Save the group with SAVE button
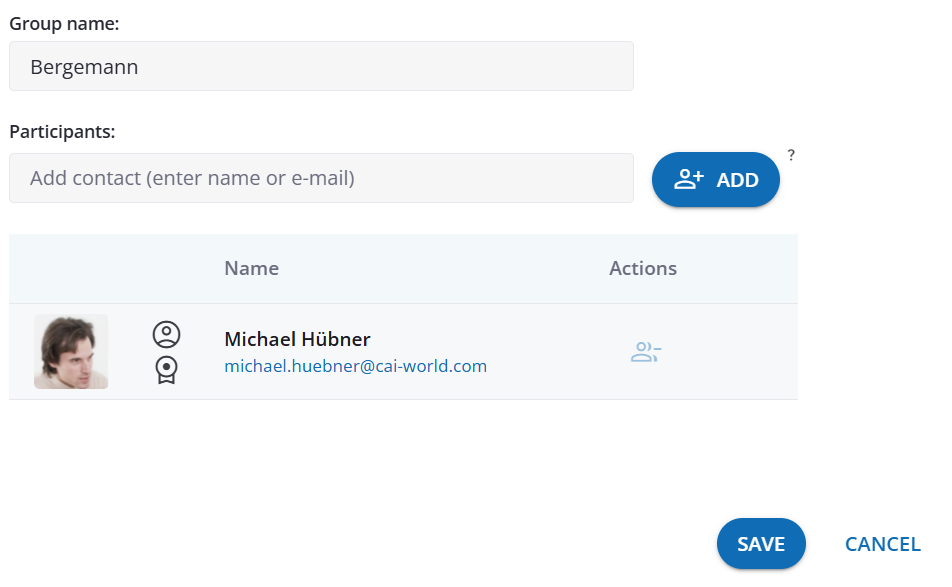Viewport: 952px width, 587px height. click(x=761, y=544)
